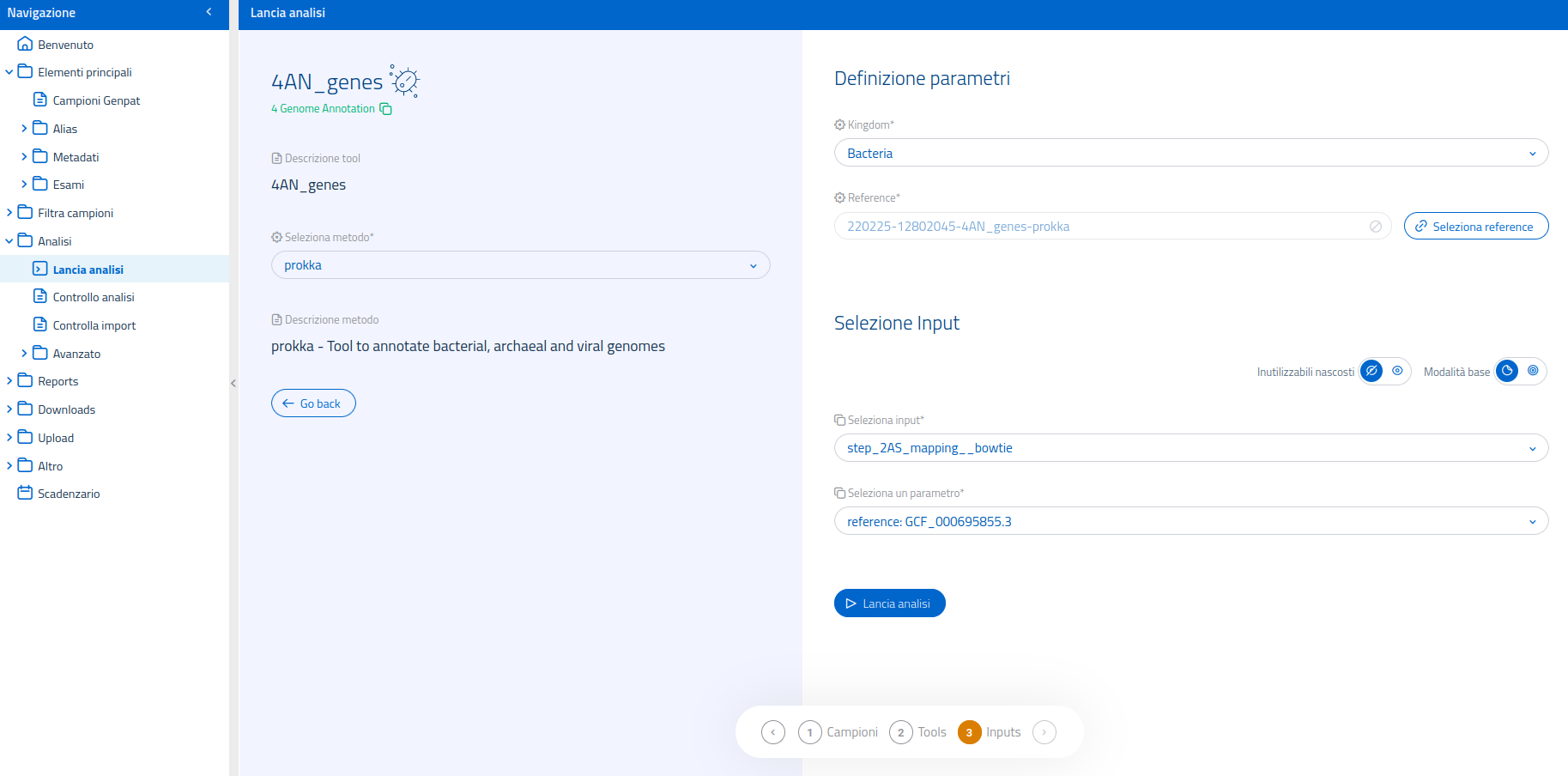Open Controllo analisi in the sidebar
This screenshot has height=776, width=1568.
point(93,297)
